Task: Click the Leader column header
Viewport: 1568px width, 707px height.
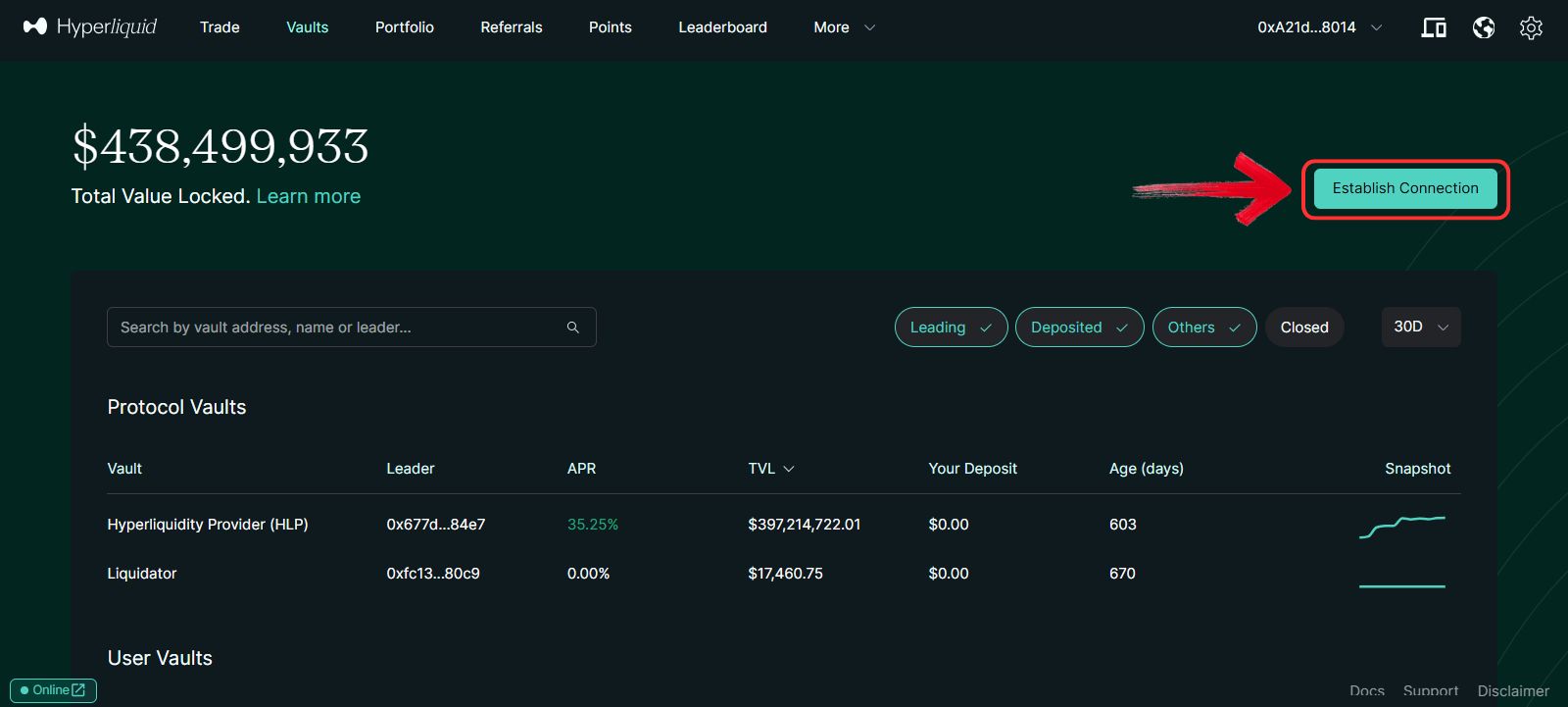Action: coord(411,469)
